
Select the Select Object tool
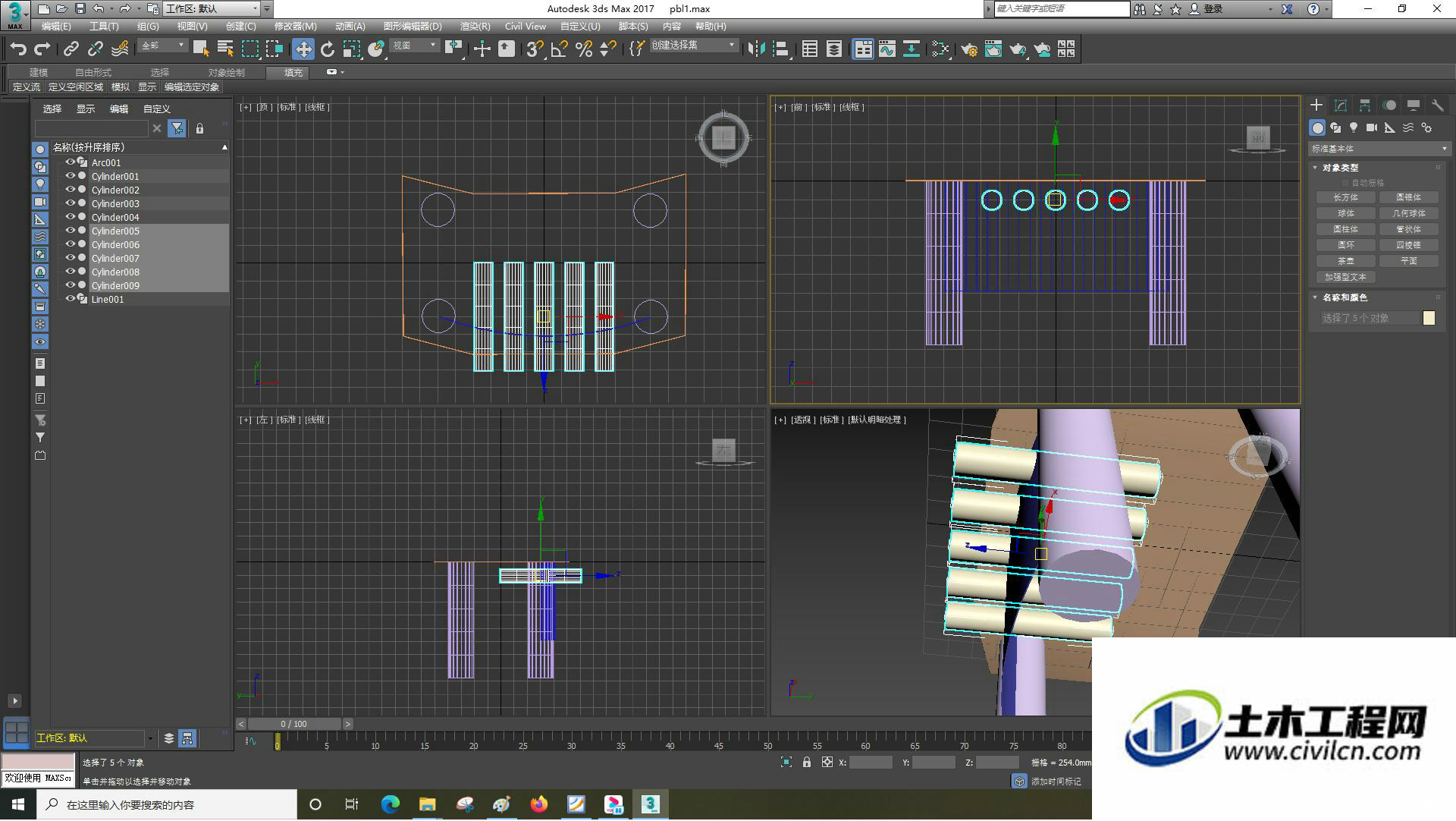pyautogui.click(x=201, y=49)
